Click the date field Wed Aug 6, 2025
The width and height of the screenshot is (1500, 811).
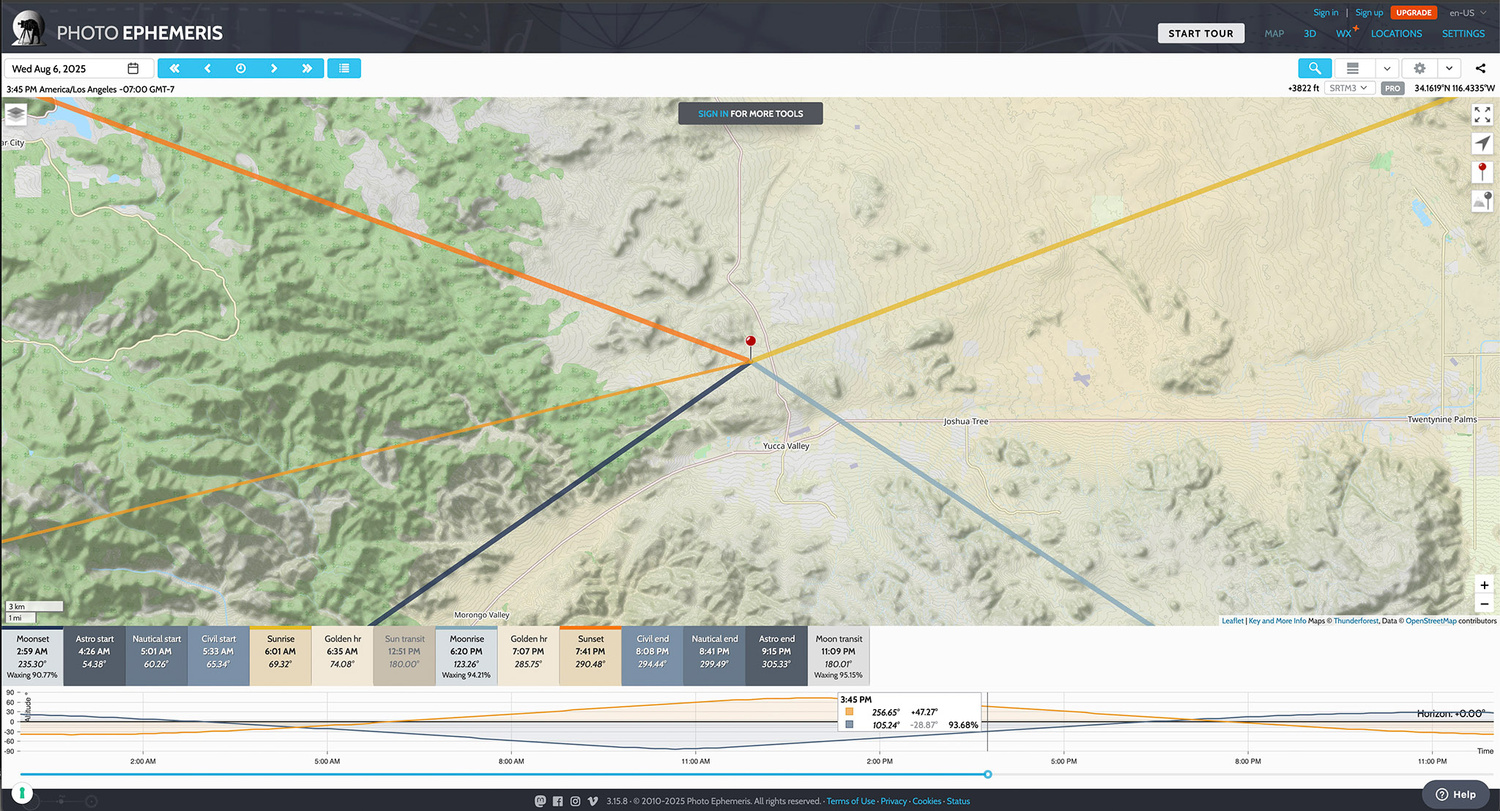(70, 68)
